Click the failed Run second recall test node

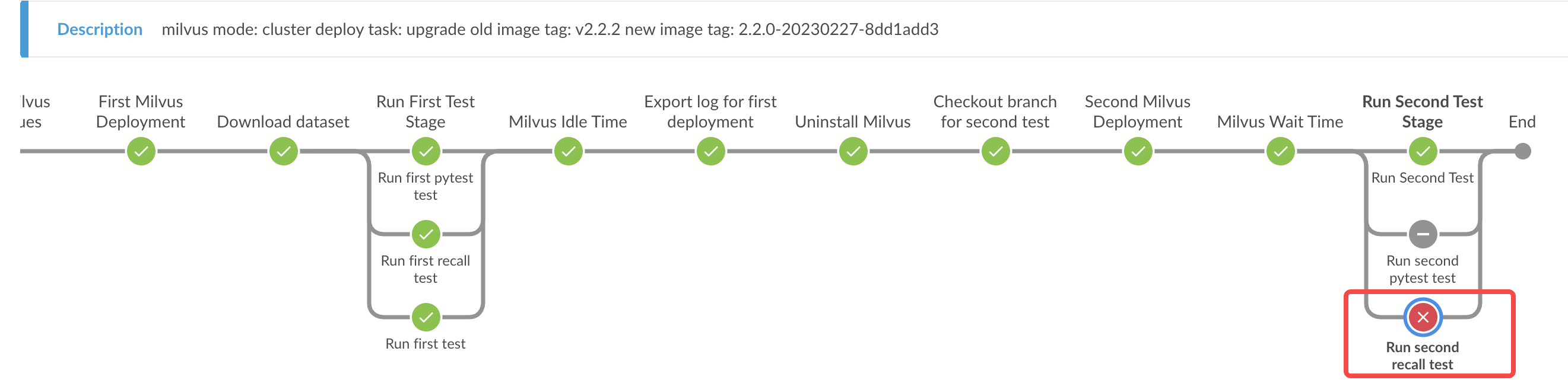pos(1423,315)
